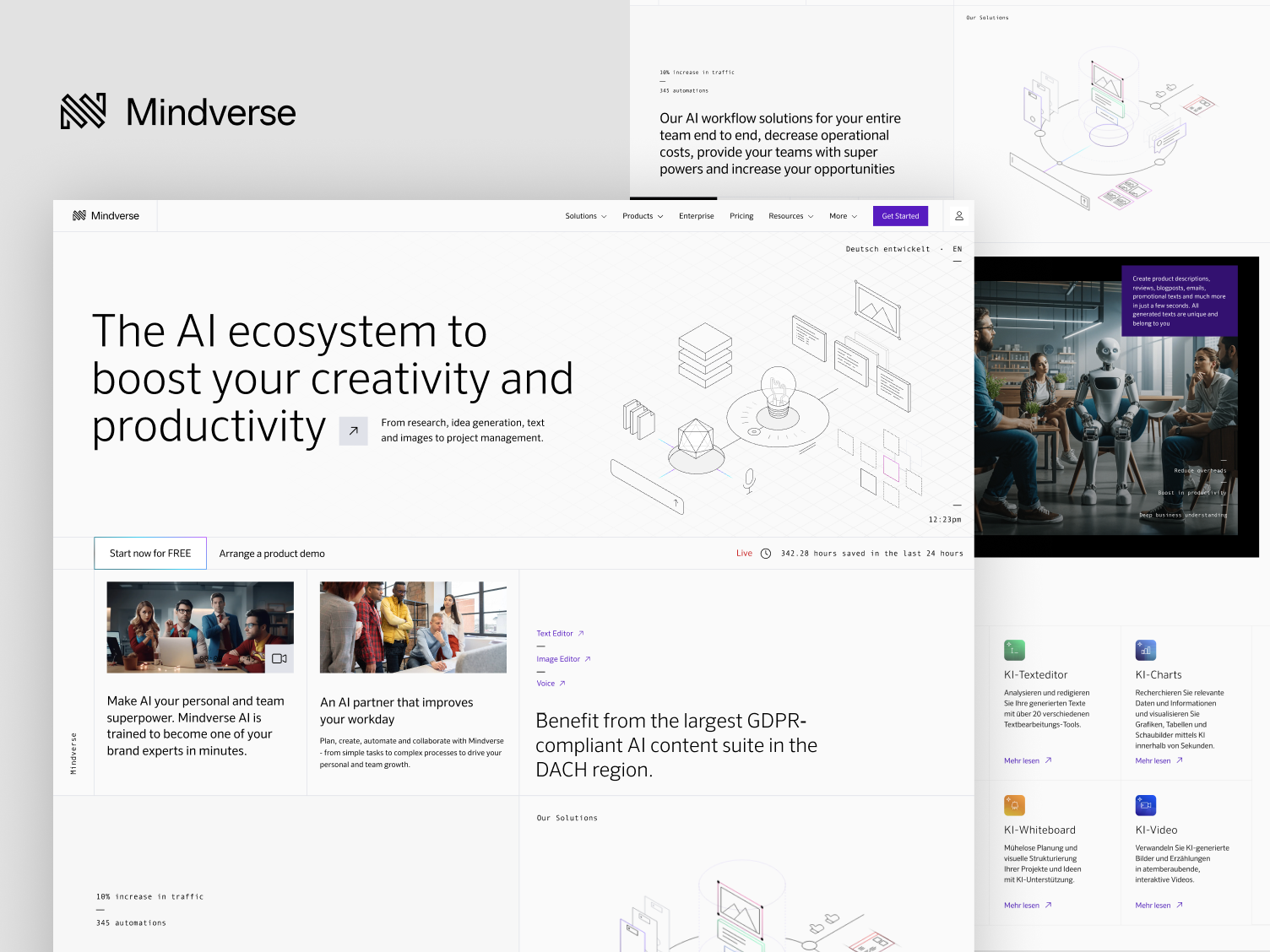Click the clock icon beside hours saved counter

point(767,553)
